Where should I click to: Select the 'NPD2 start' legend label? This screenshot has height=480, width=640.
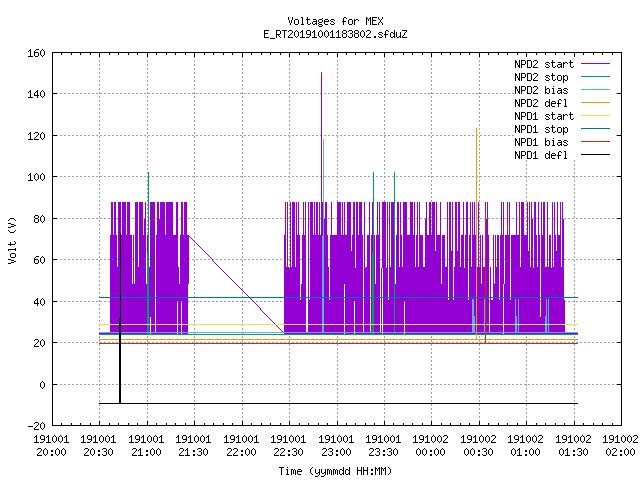tap(544, 64)
